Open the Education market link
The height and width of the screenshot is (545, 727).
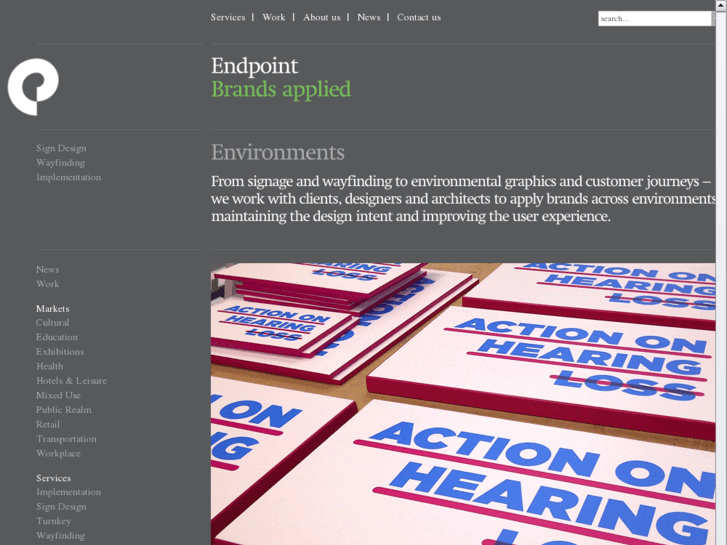pos(57,337)
